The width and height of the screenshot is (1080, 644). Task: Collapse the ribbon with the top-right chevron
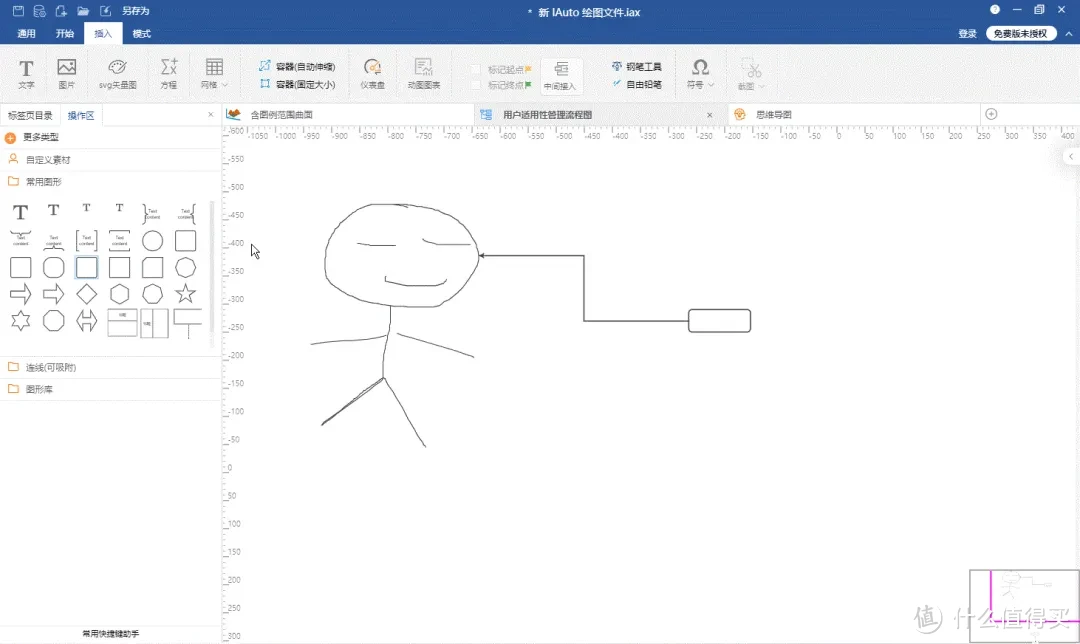1069,34
